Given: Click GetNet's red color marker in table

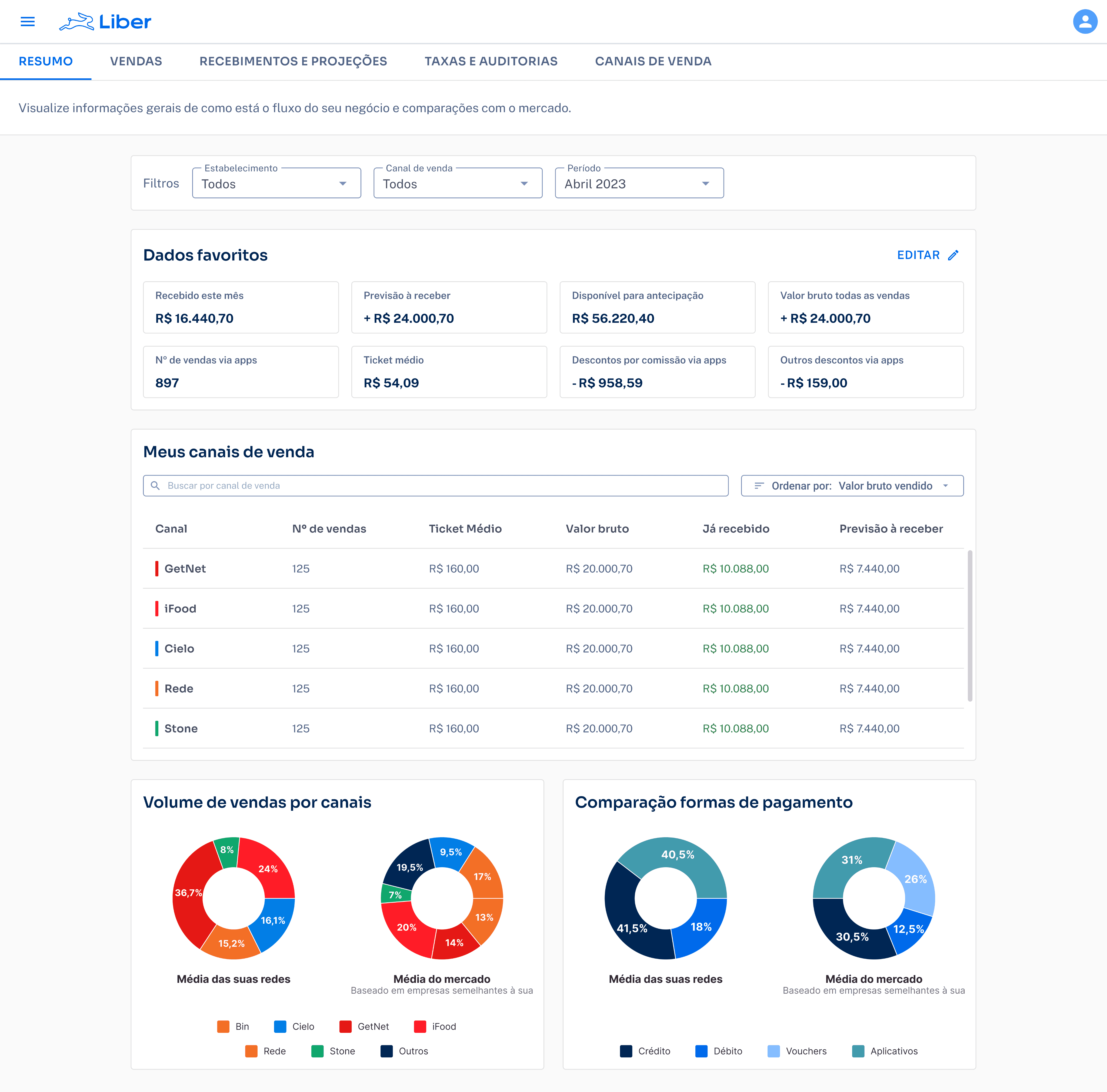Looking at the screenshot, I should (x=156, y=569).
